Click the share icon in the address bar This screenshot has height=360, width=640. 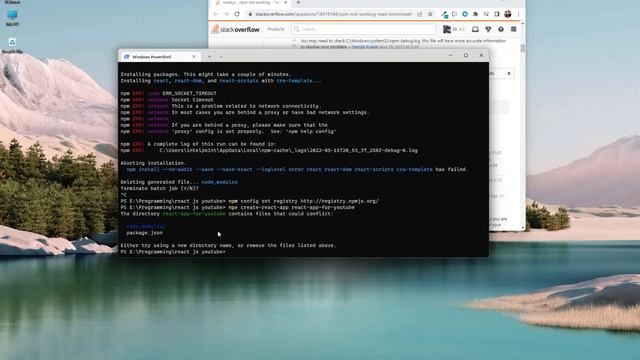[420, 14]
